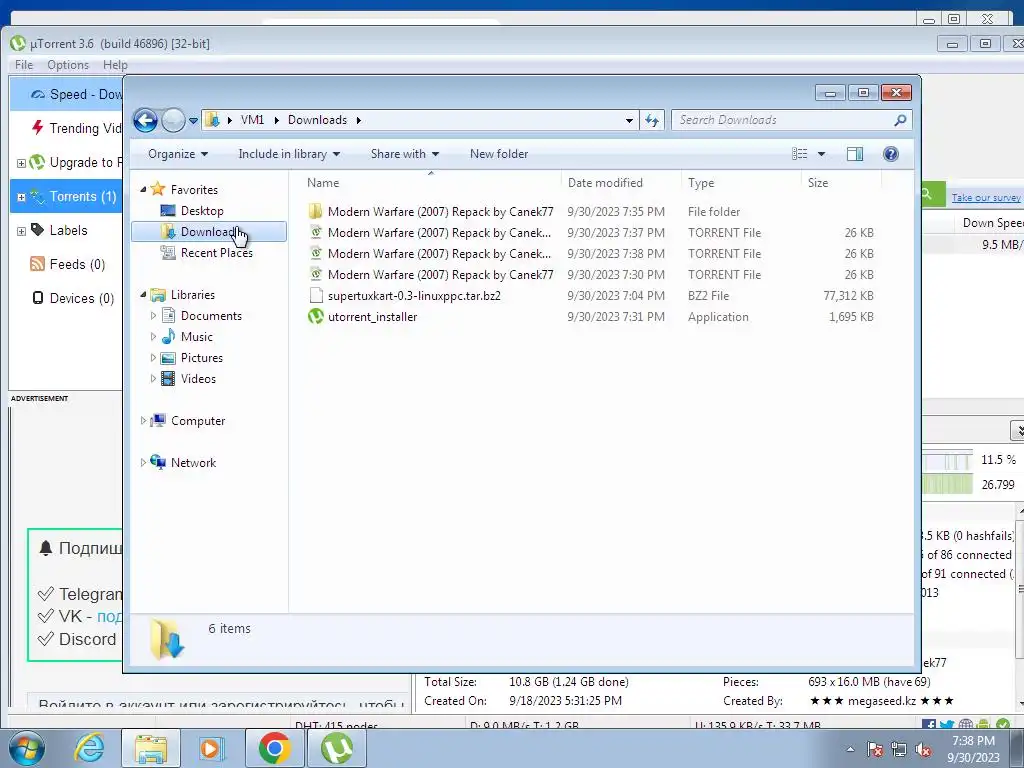Screen dimensions: 1024x768
Task: Launch Internet Explorer from the taskbar
Action: pos(89,748)
